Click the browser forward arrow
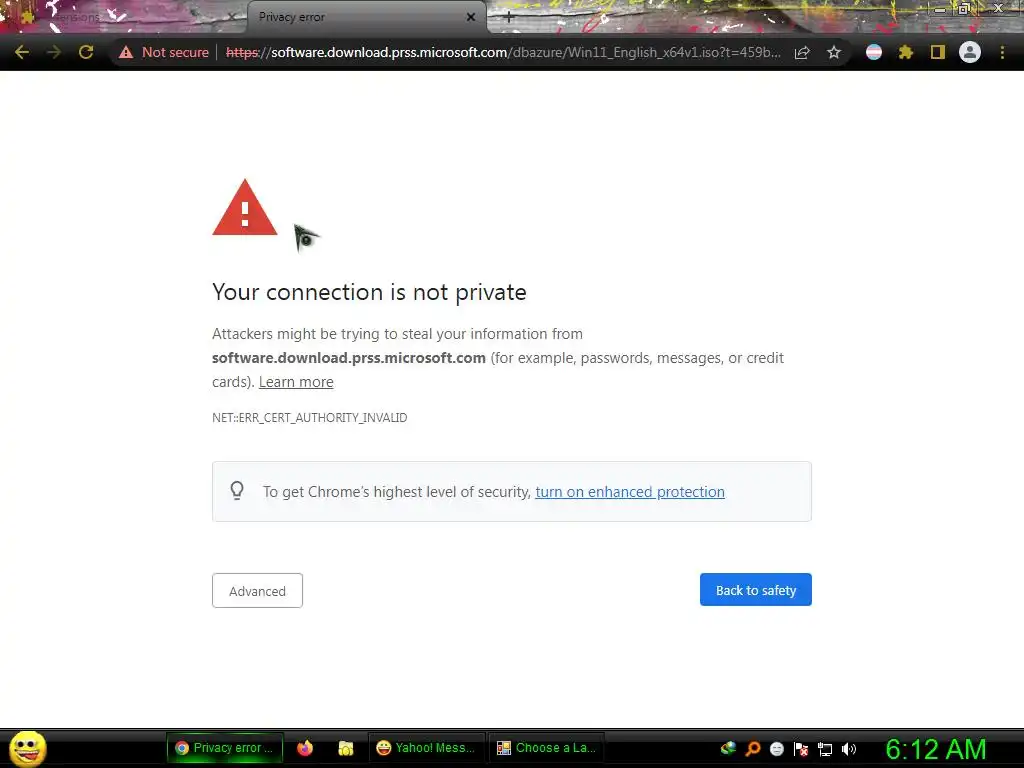 [54, 52]
